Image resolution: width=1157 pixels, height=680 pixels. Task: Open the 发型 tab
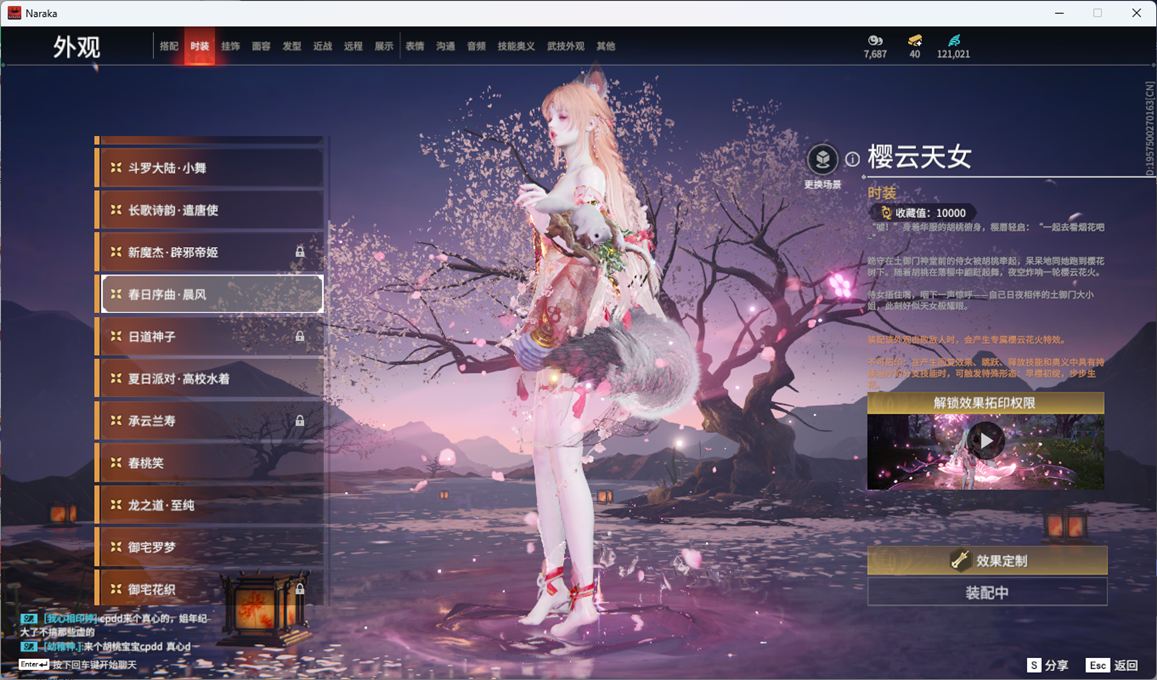[x=292, y=46]
